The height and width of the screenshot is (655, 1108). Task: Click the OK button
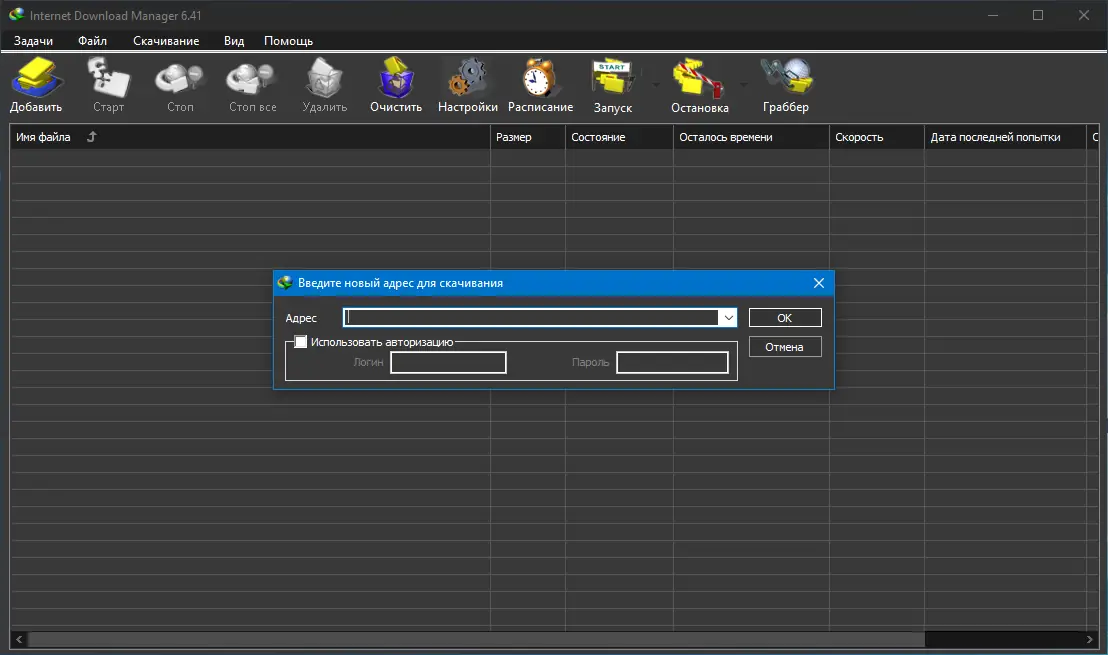click(x=784, y=317)
